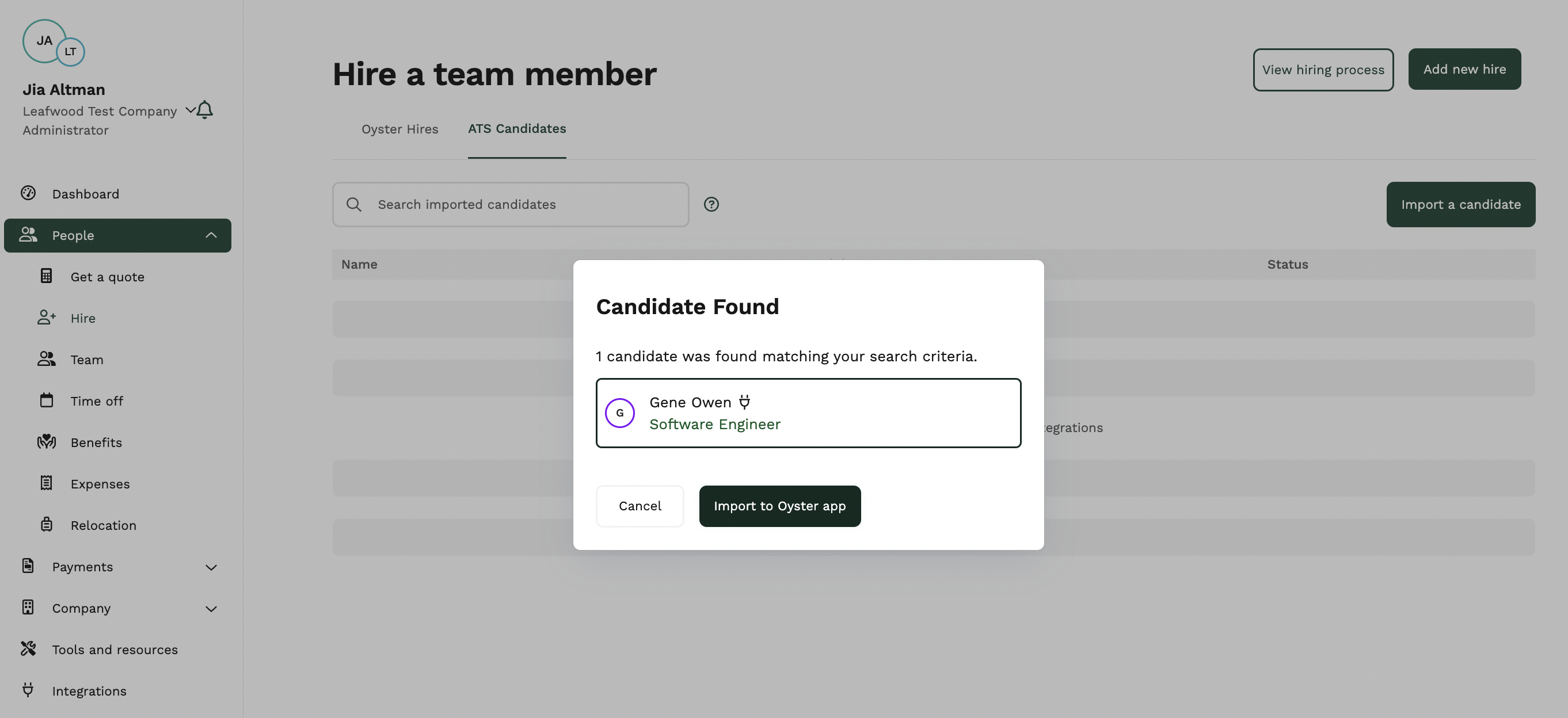Click the Dashboard gauge icon
Viewport: 1568px width, 718px height.
pyautogui.click(x=28, y=193)
